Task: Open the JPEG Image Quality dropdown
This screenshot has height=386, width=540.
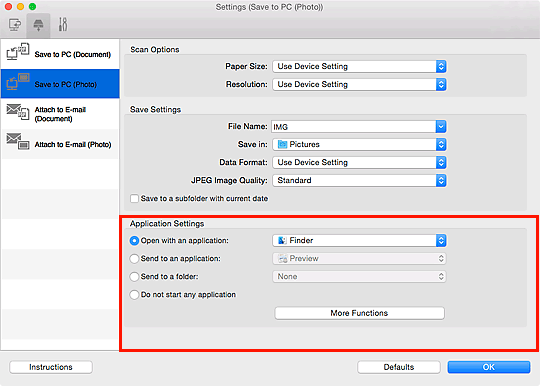Action: click(359, 180)
